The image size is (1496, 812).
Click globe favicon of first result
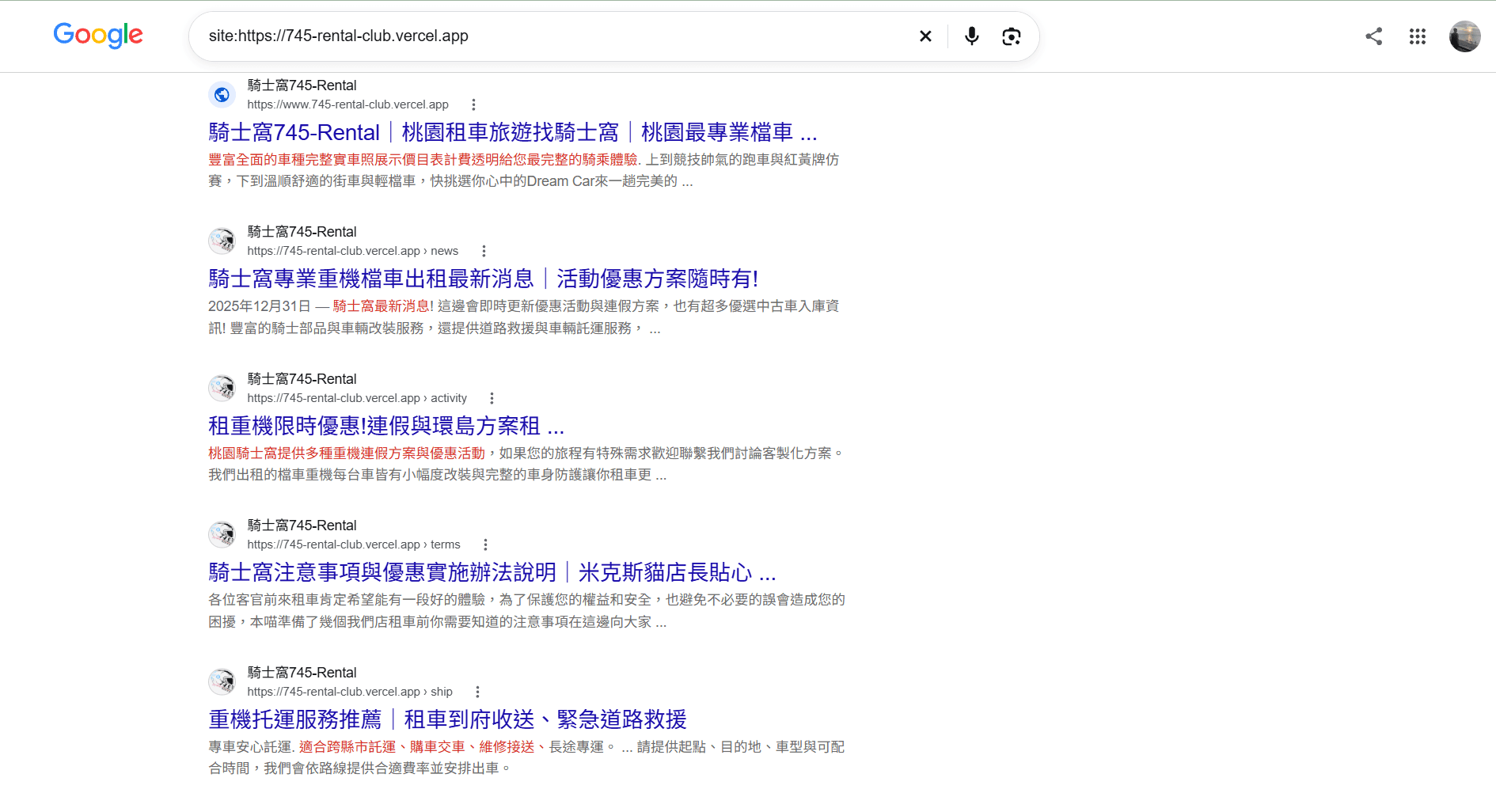(222, 95)
